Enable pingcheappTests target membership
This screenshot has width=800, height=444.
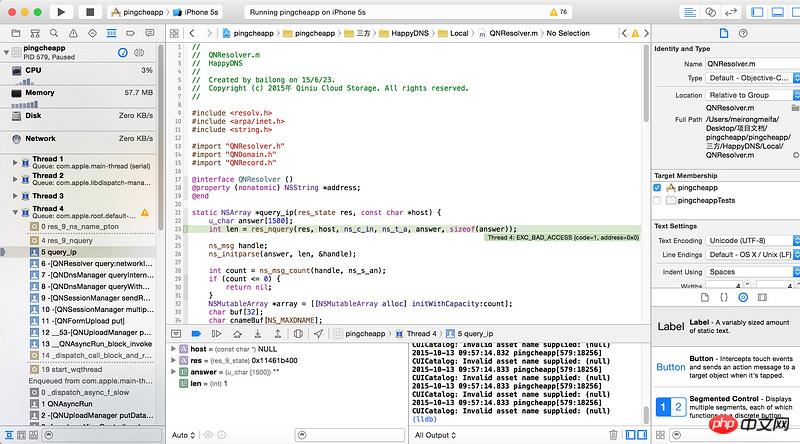click(657, 200)
